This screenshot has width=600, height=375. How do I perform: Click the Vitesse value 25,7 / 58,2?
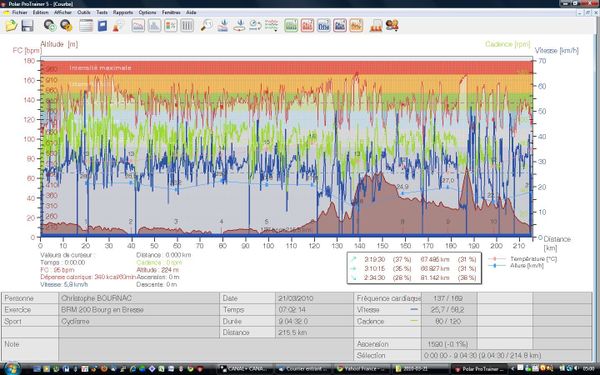[449, 310]
